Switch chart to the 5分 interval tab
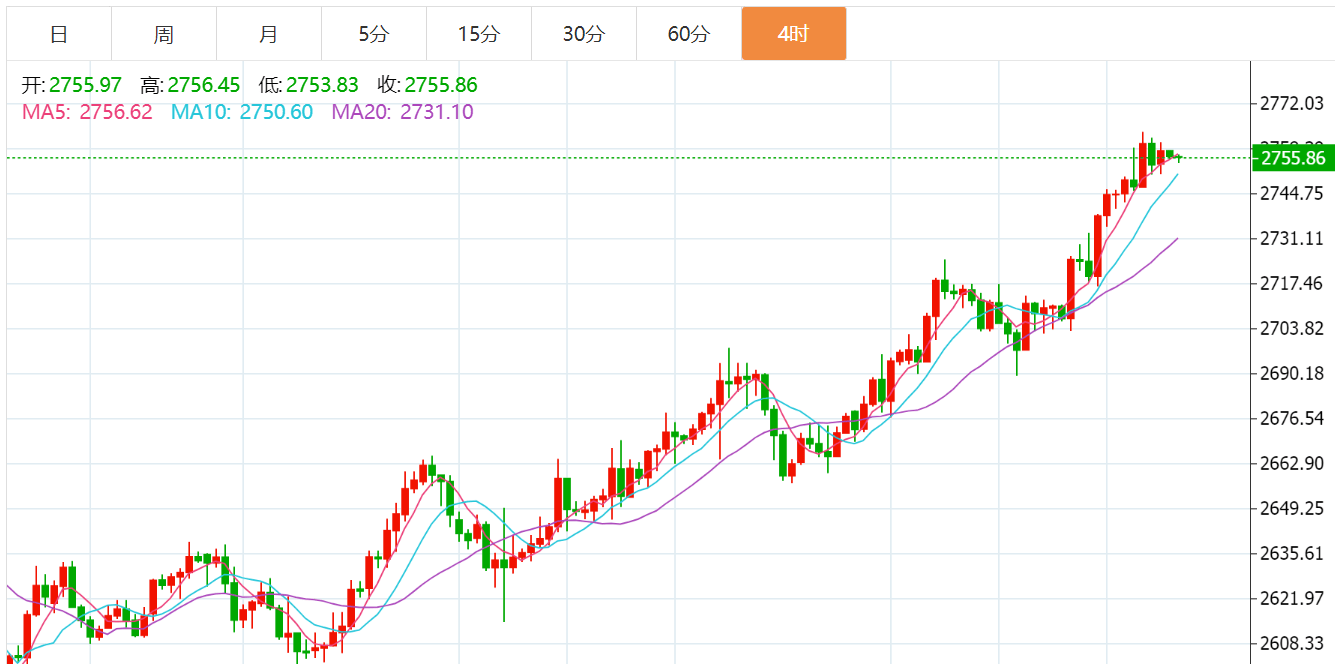The width and height of the screenshot is (1335, 664). pyautogui.click(x=374, y=34)
